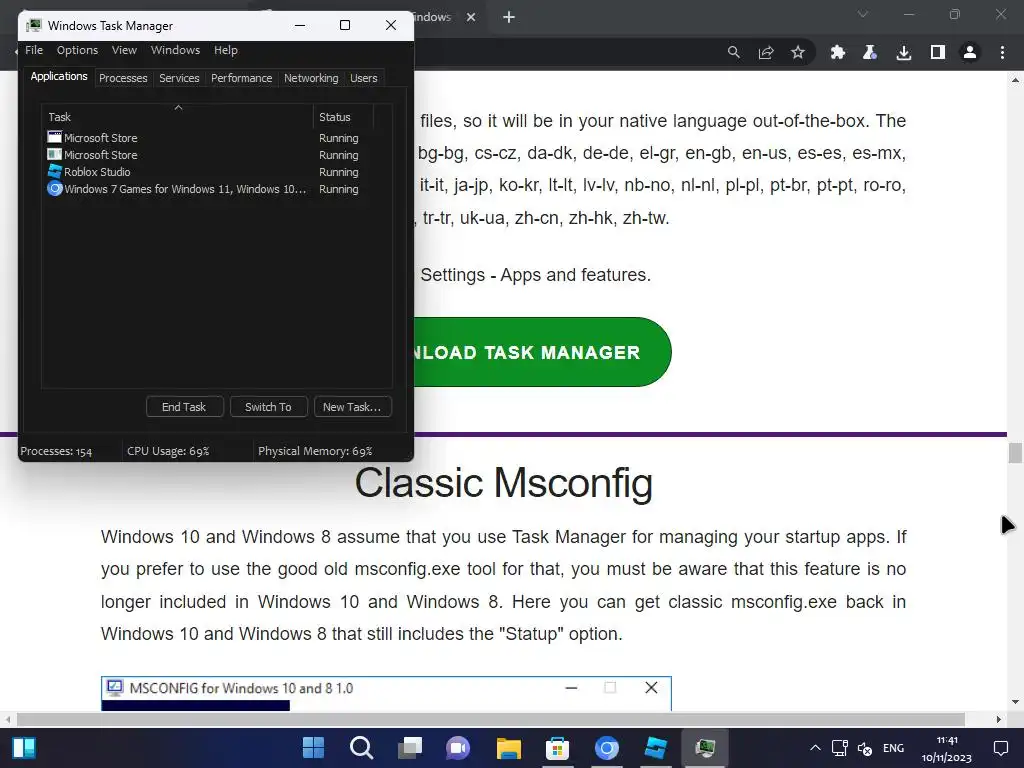Click the MSCONFIG window thumbnail image
This screenshot has height=768, width=1024.
(x=386, y=694)
